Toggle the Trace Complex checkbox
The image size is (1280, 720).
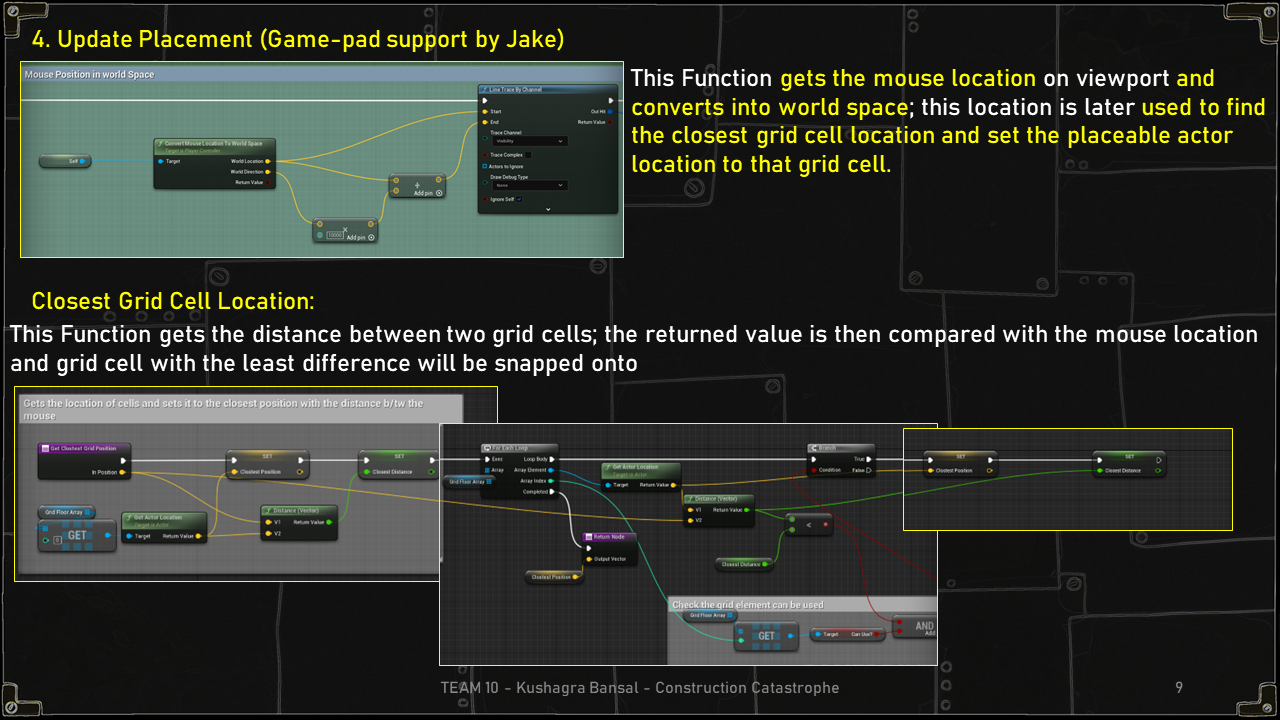tap(530, 155)
